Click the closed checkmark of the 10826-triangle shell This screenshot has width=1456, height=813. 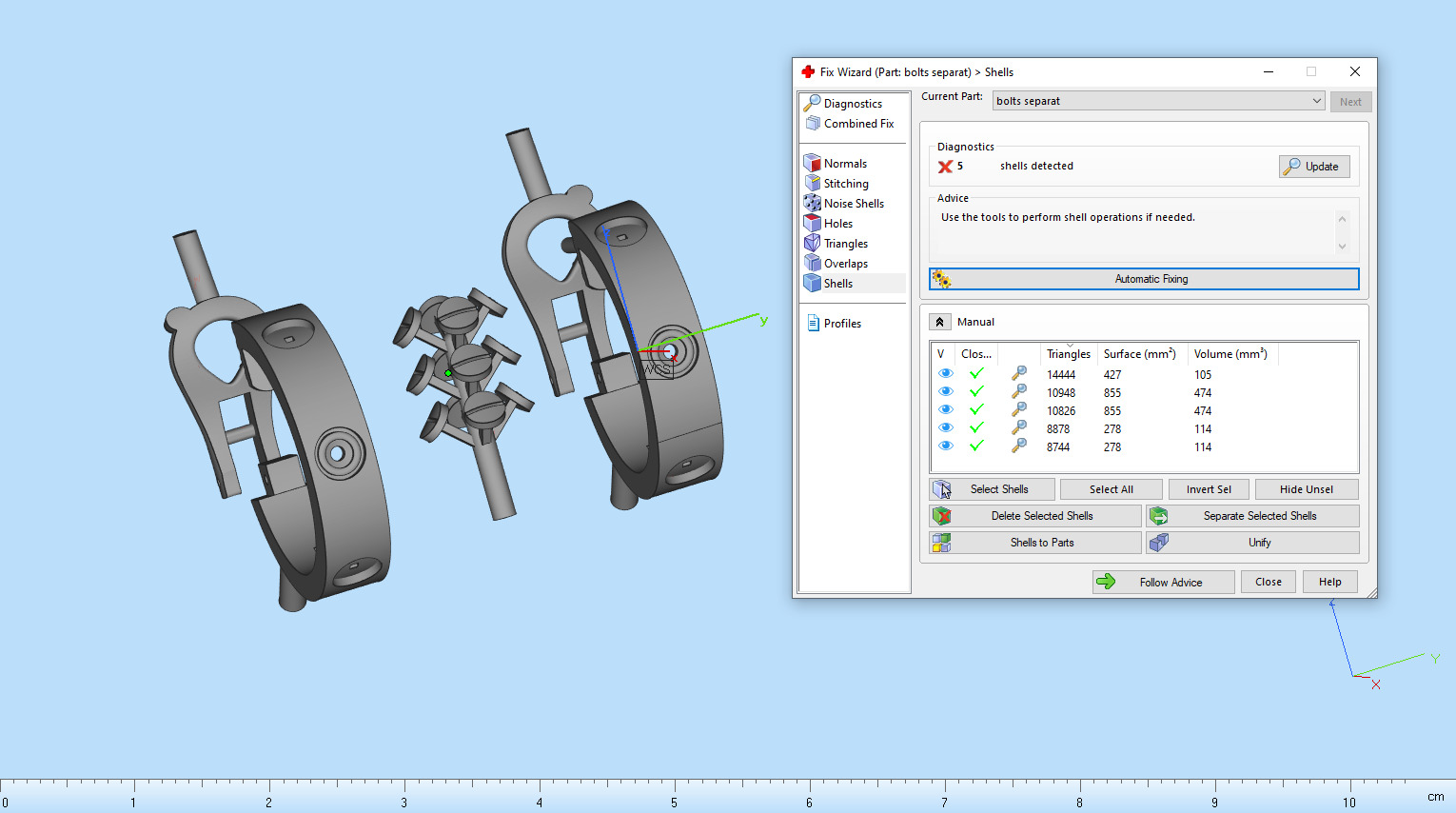[x=976, y=410]
